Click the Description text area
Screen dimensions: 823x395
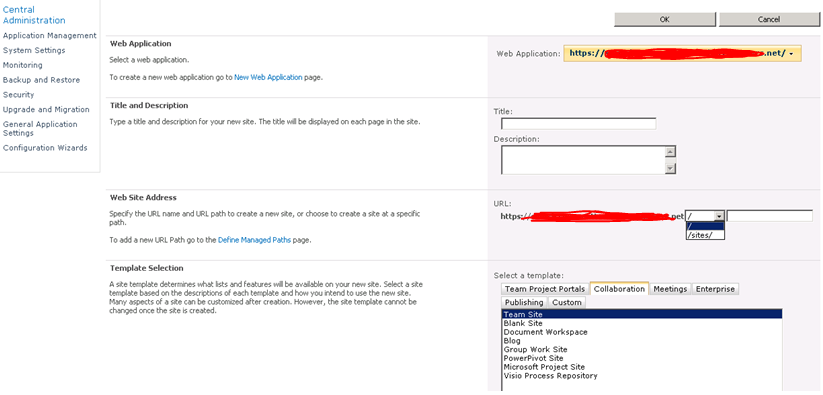[x=583, y=160]
